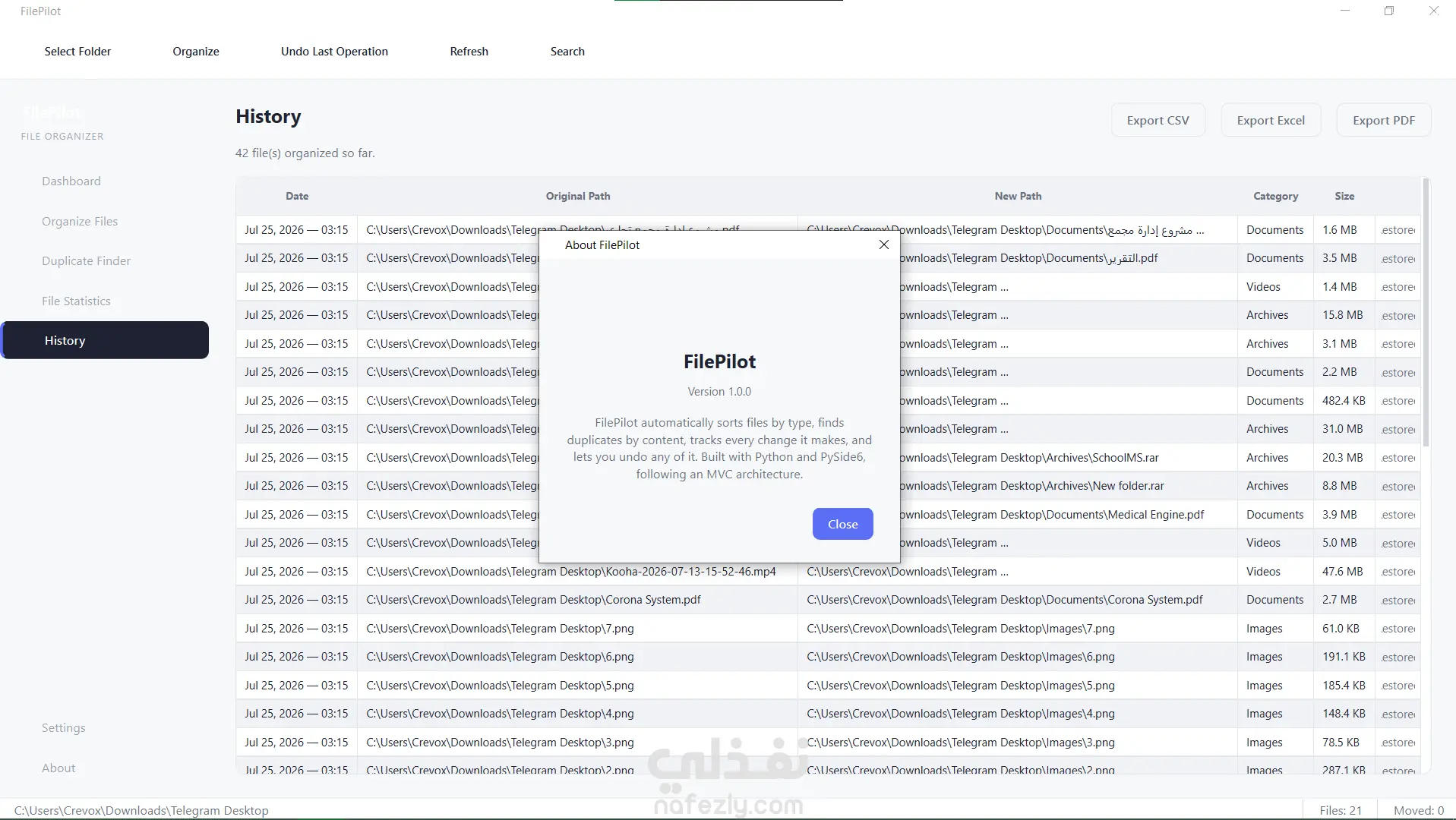The image size is (1456, 820).
Task: Open the About sidebar item
Action: click(x=58, y=768)
